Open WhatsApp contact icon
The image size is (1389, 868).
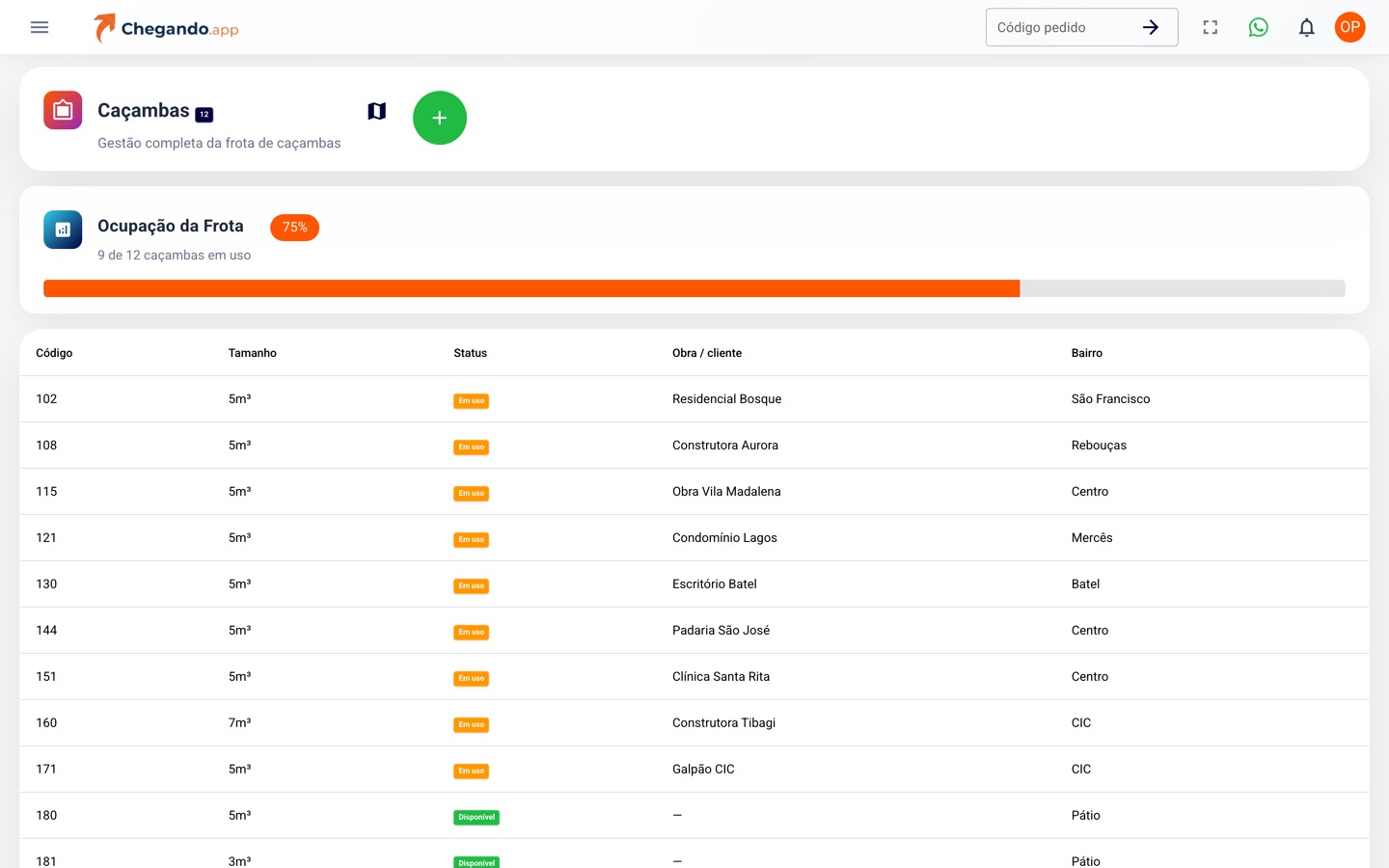(x=1259, y=27)
